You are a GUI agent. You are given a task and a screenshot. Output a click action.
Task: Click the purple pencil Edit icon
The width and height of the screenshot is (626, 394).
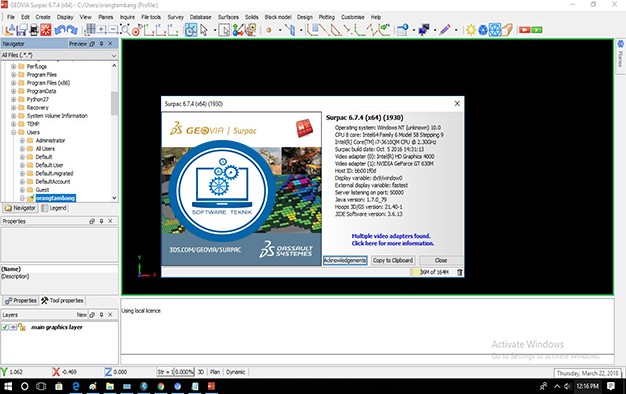click(444, 30)
